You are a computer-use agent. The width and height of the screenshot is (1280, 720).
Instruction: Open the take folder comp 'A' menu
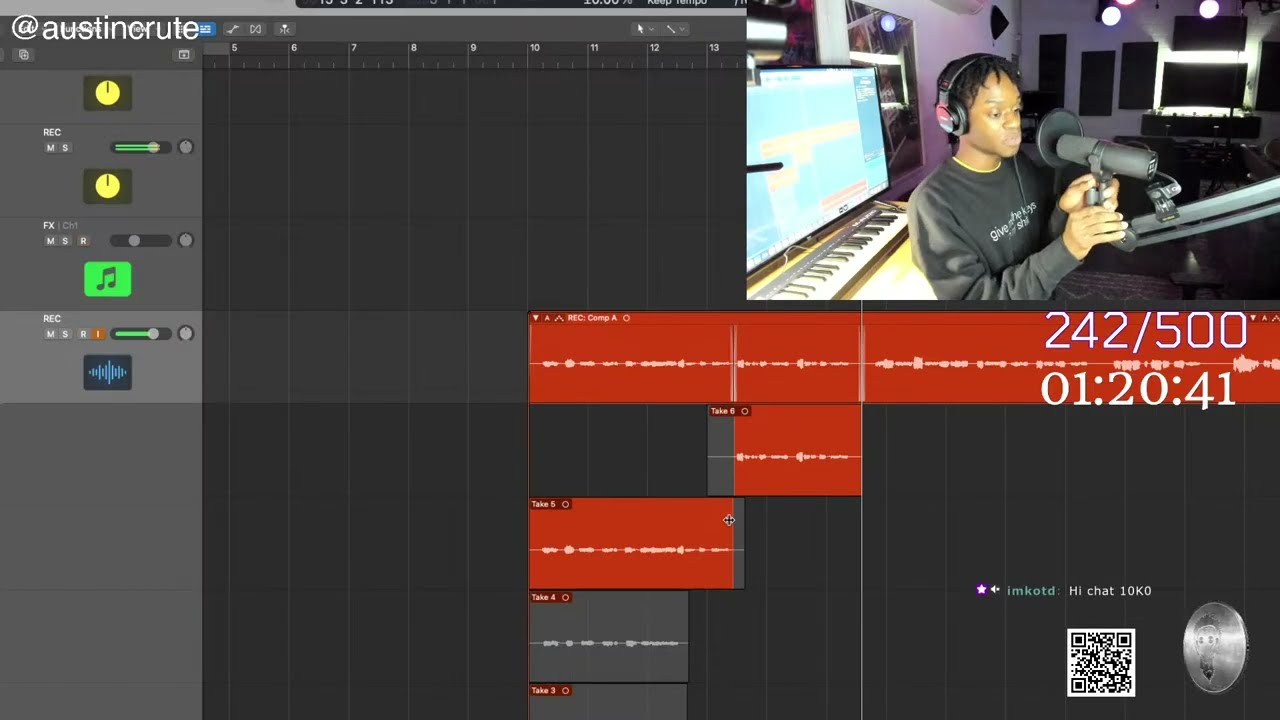(547, 318)
